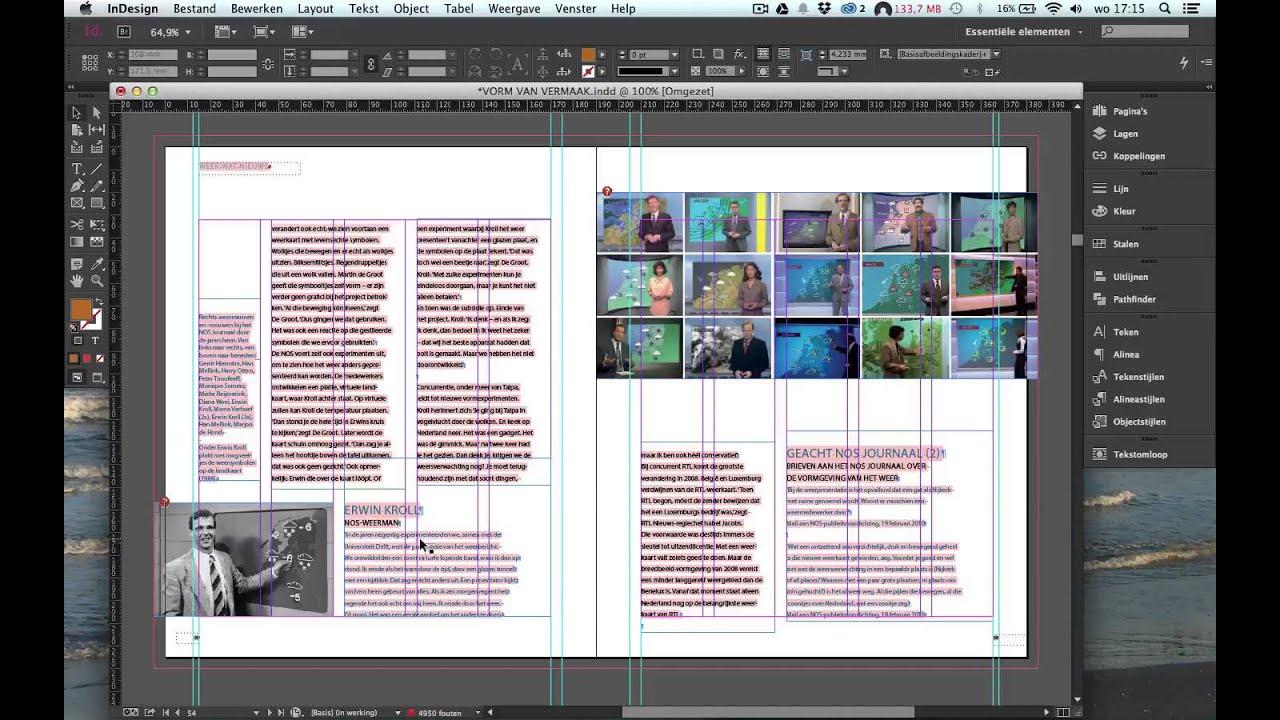This screenshot has width=1280, height=720.
Task: Open the fx effects button in control bar
Action: pyautogui.click(x=739, y=54)
